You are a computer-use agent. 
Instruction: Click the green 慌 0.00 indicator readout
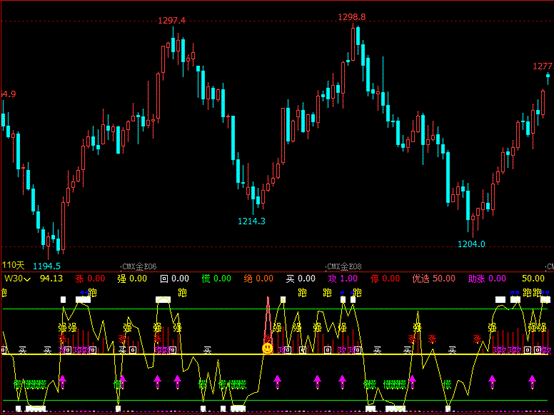tap(216, 279)
